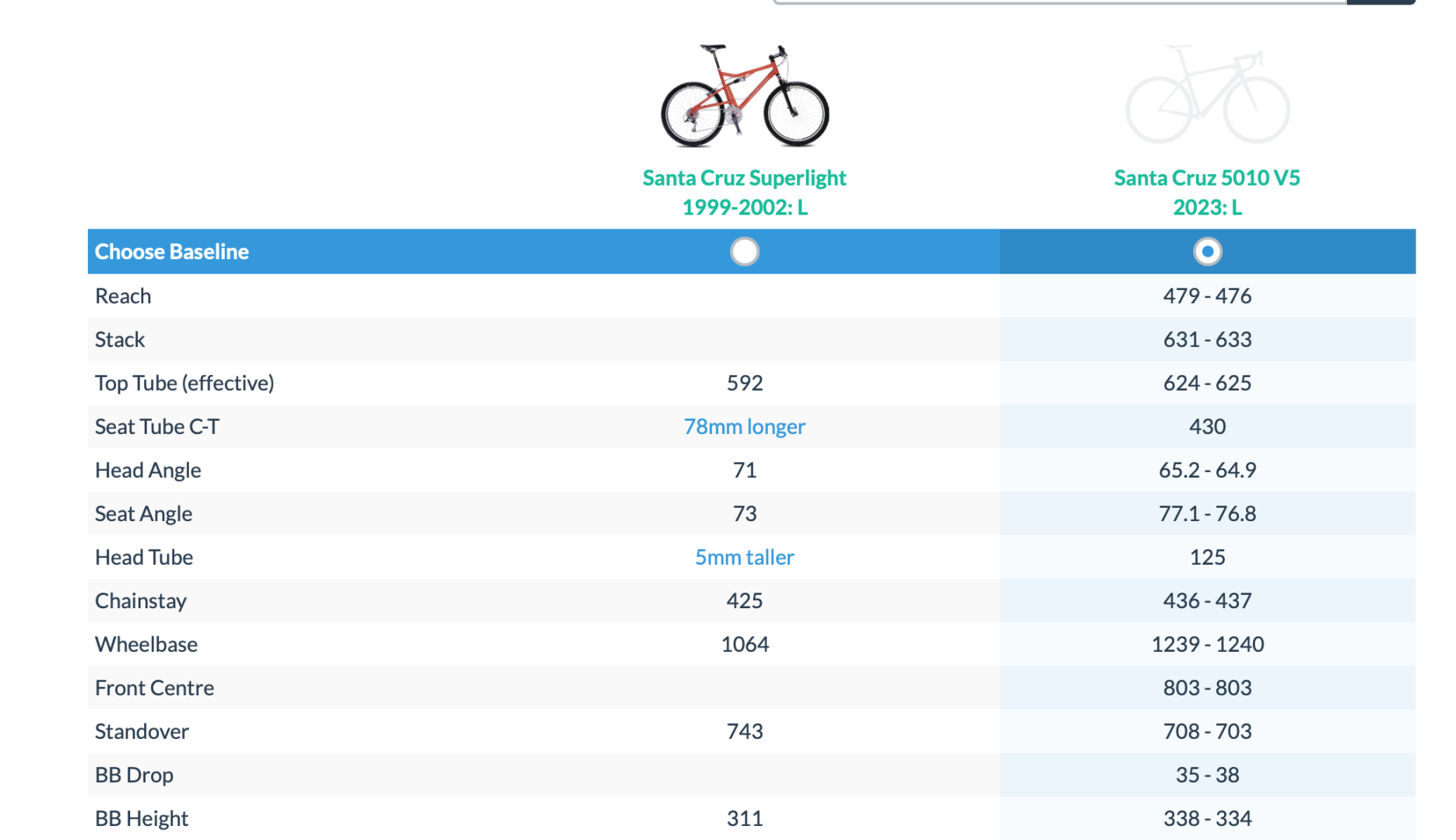
Task: Select Superlight as the baseline
Action: (744, 251)
